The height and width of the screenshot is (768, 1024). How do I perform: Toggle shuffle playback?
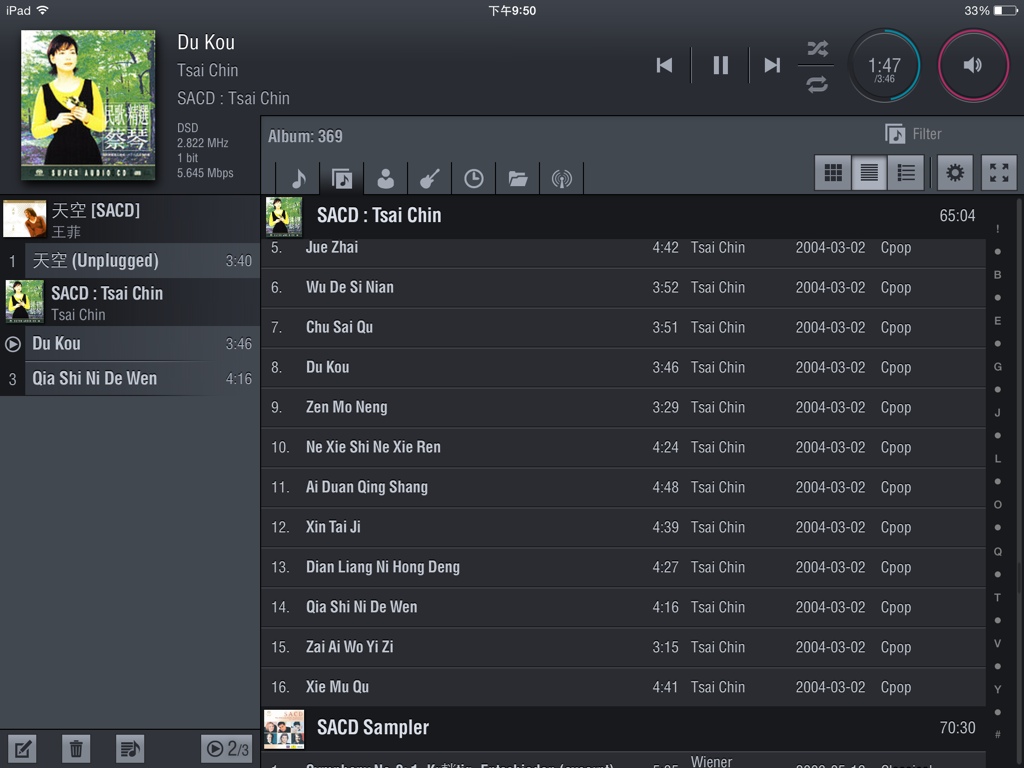pos(817,49)
